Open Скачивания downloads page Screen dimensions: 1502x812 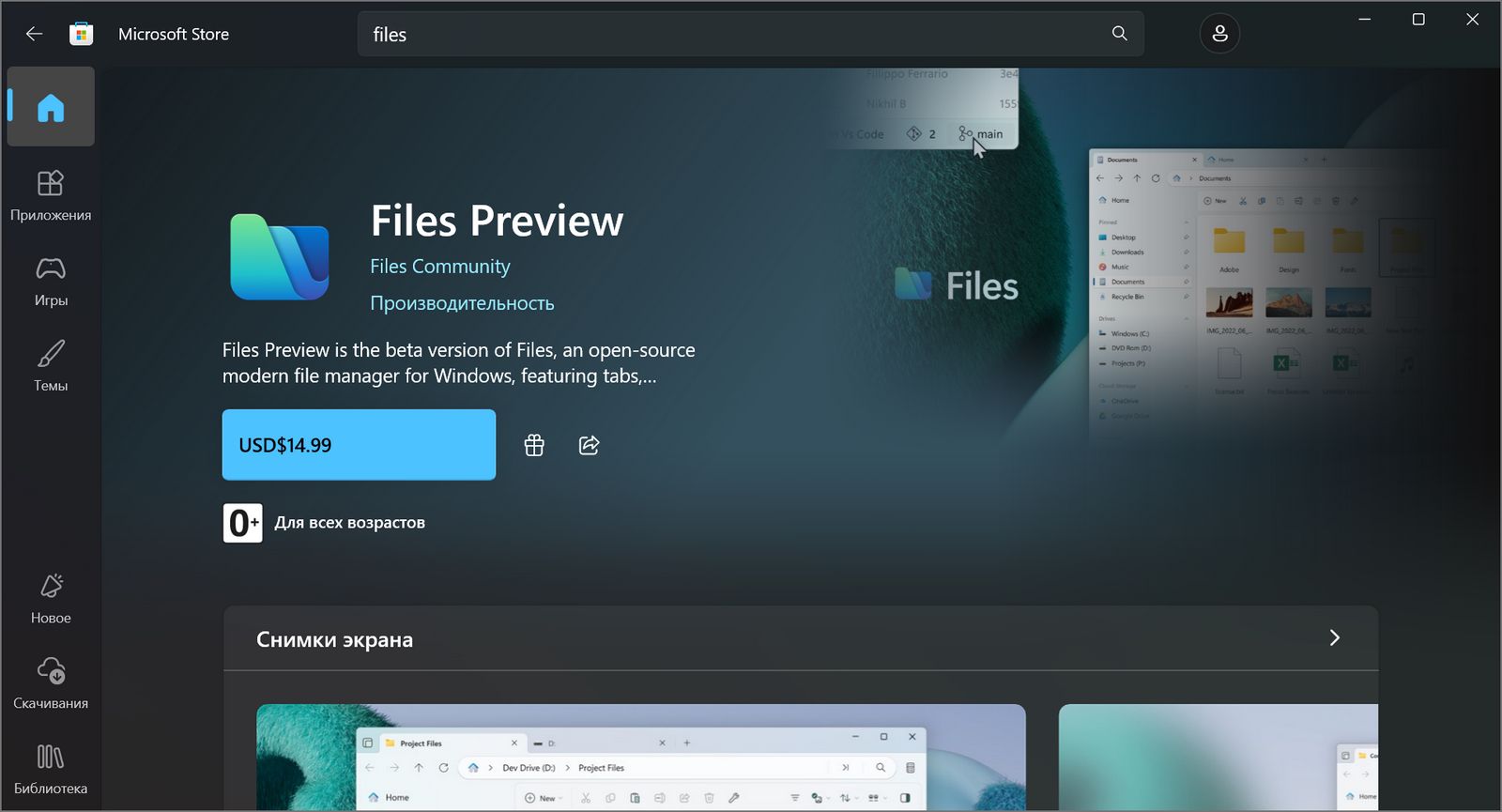pos(51,683)
